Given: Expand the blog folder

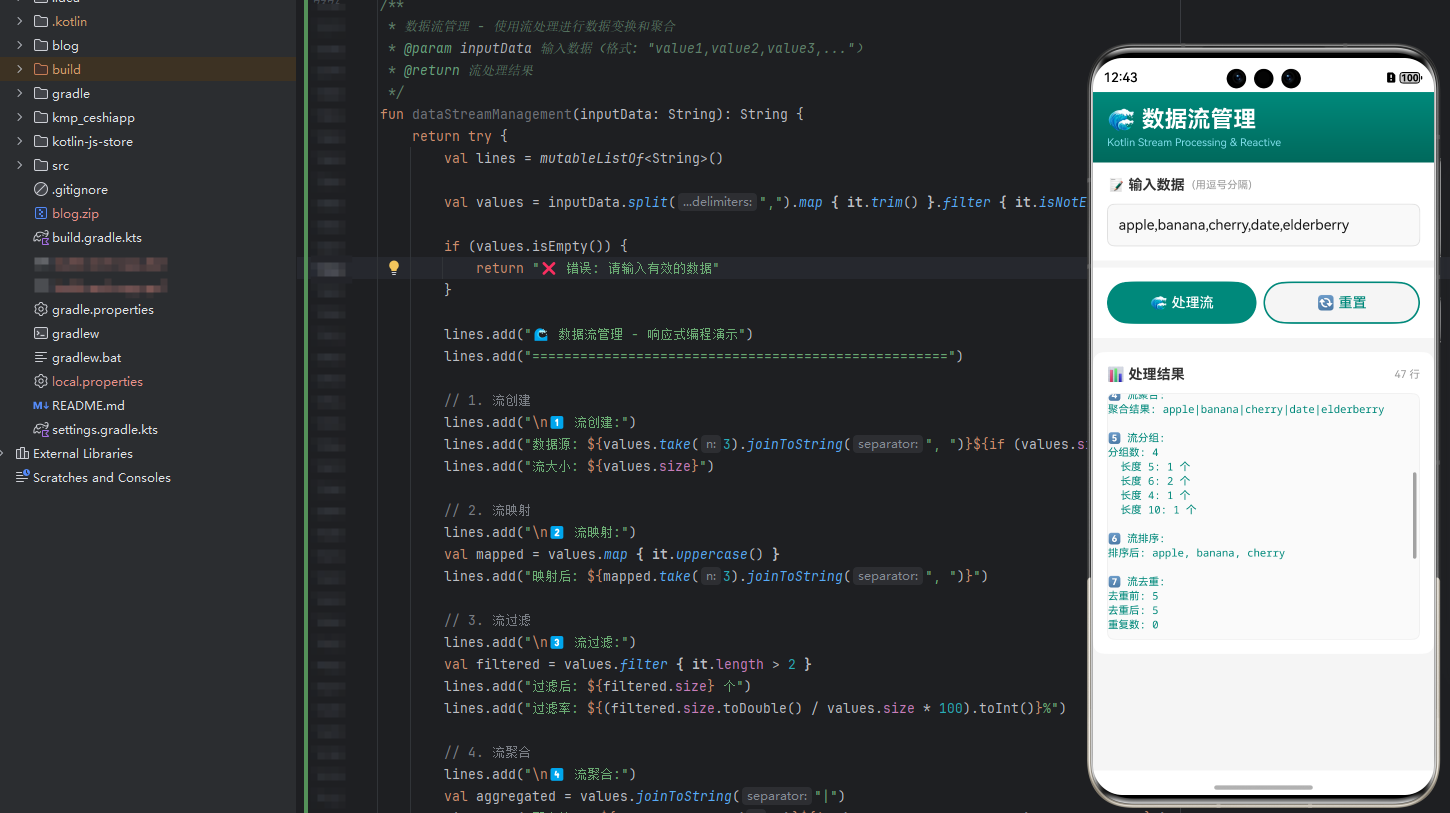Looking at the screenshot, I should [x=20, y=45].
